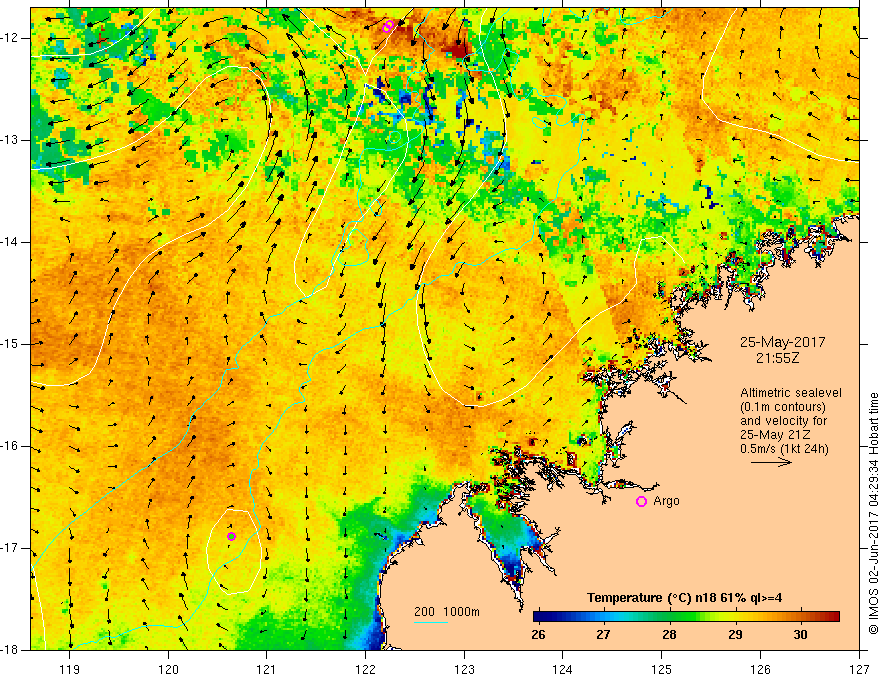Click the 'Altimetric sealevel' text
The image size is (880, 680).
coord(791,393)
